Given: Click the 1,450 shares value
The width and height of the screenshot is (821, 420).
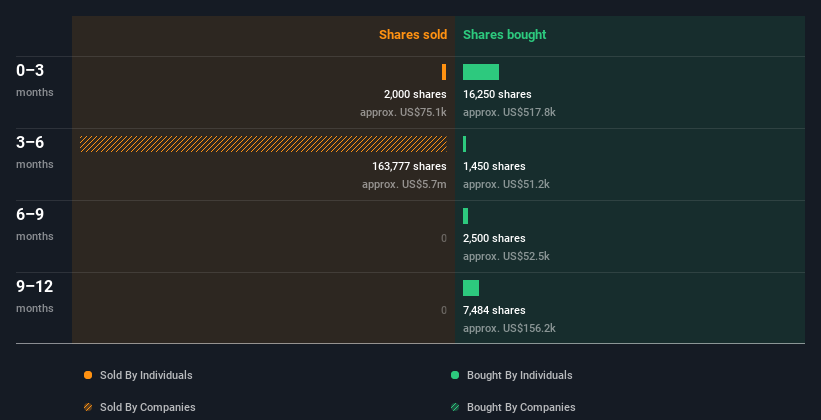Looking at the screenshot, I should click(x=494, y=167).
